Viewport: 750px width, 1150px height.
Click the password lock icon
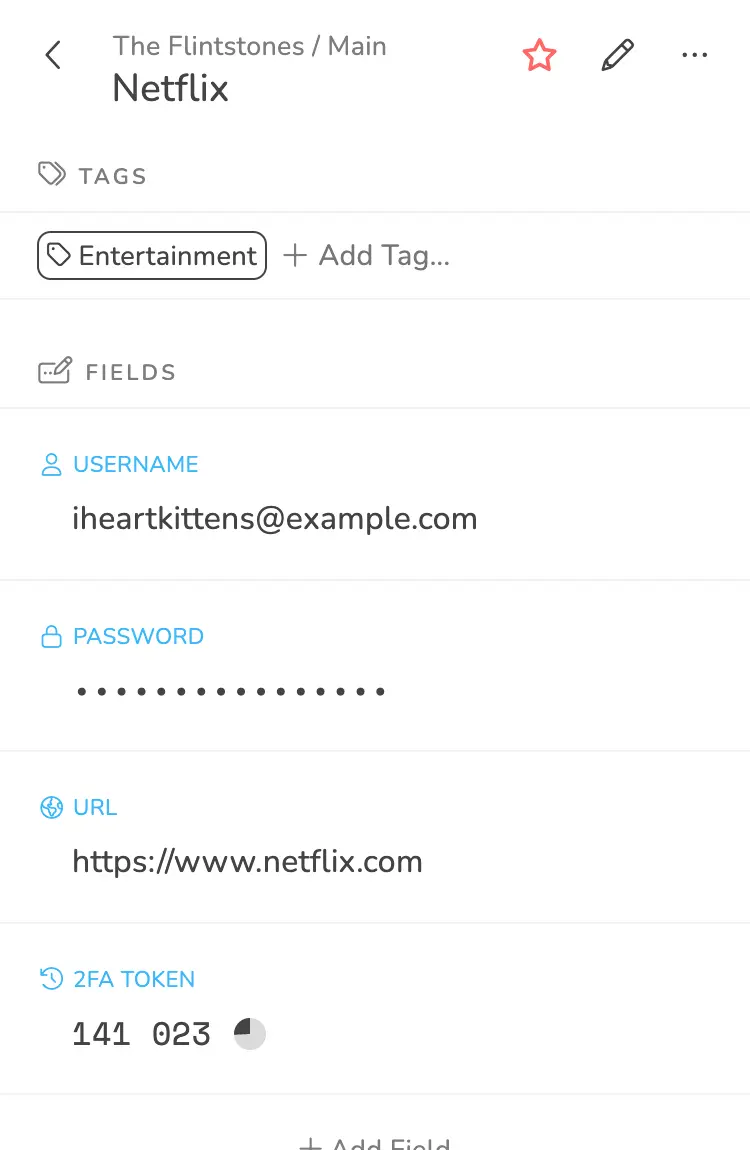point(51,637)
